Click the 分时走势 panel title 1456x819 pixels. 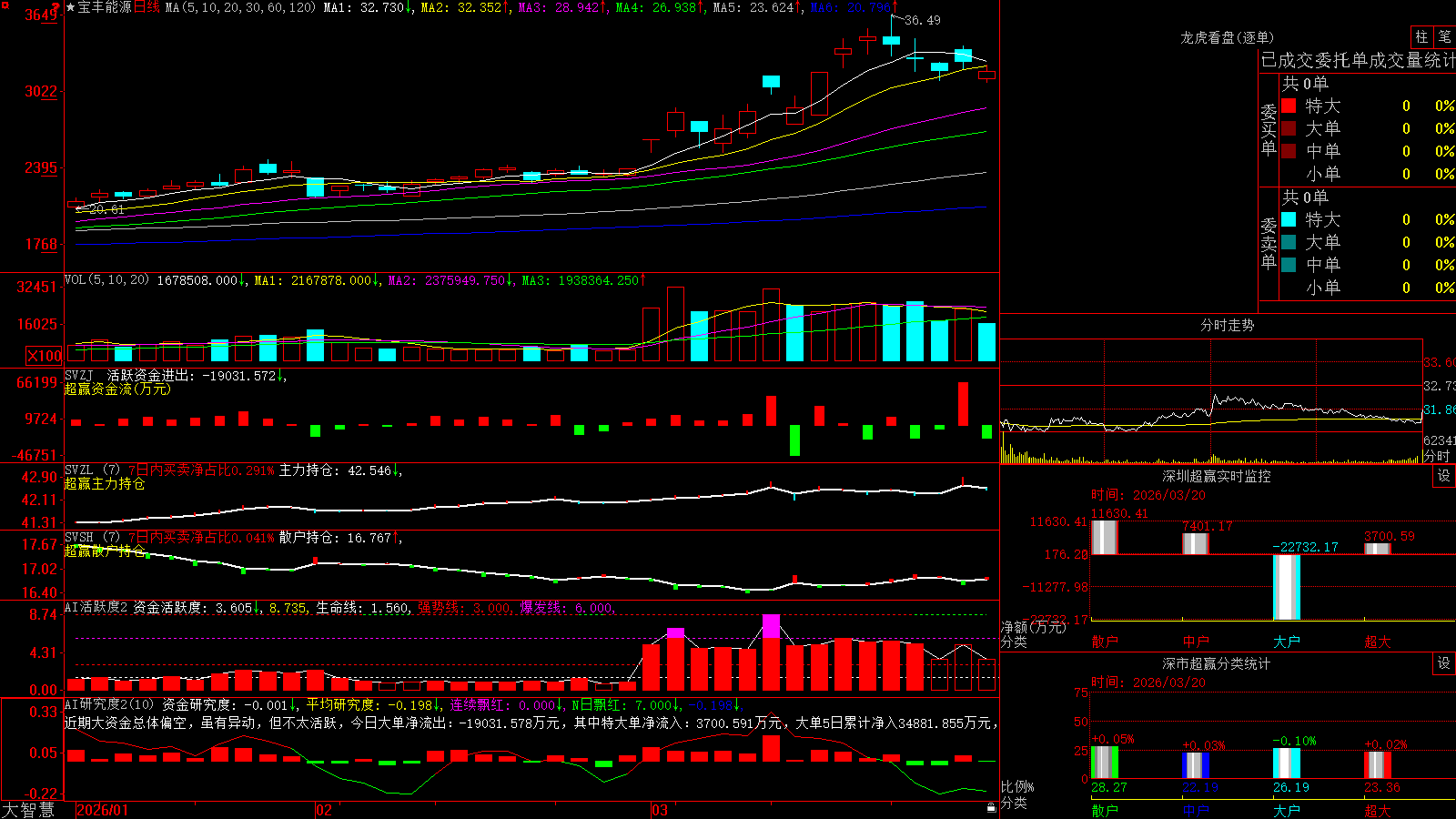point(1227,325)
